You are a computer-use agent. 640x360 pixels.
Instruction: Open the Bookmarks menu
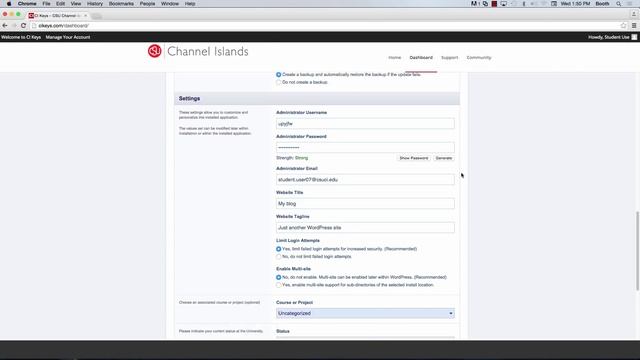point(121,4)
